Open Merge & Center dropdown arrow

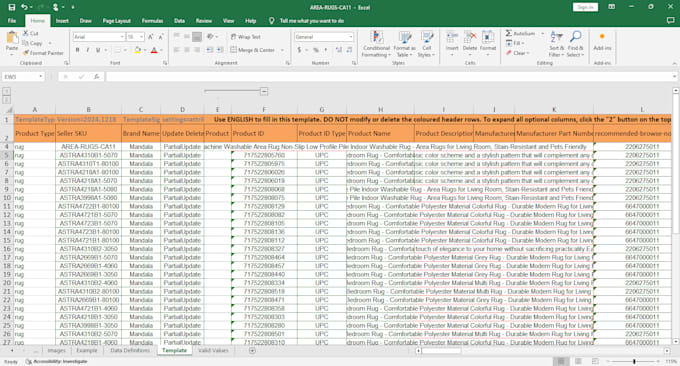[x=282, y=50]
